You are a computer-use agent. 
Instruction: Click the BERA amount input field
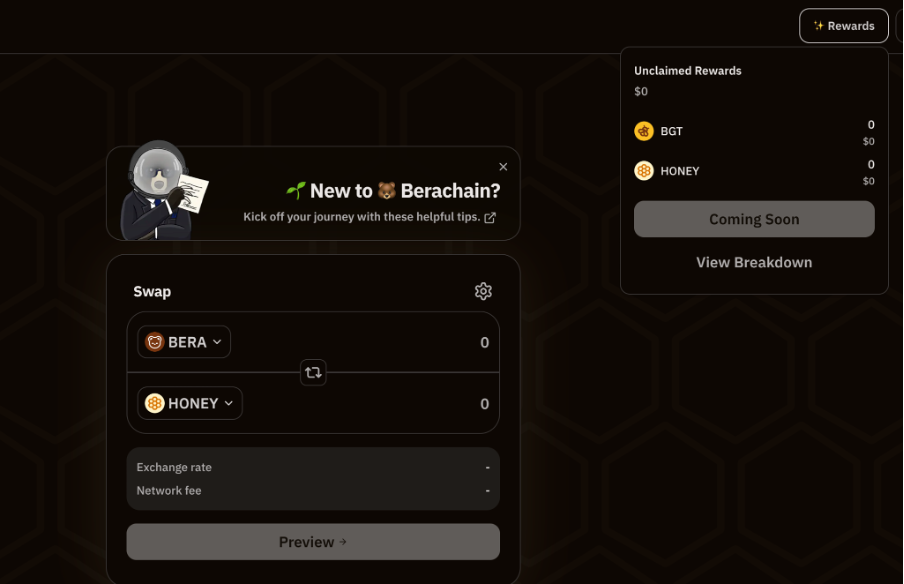pos(400,342)
